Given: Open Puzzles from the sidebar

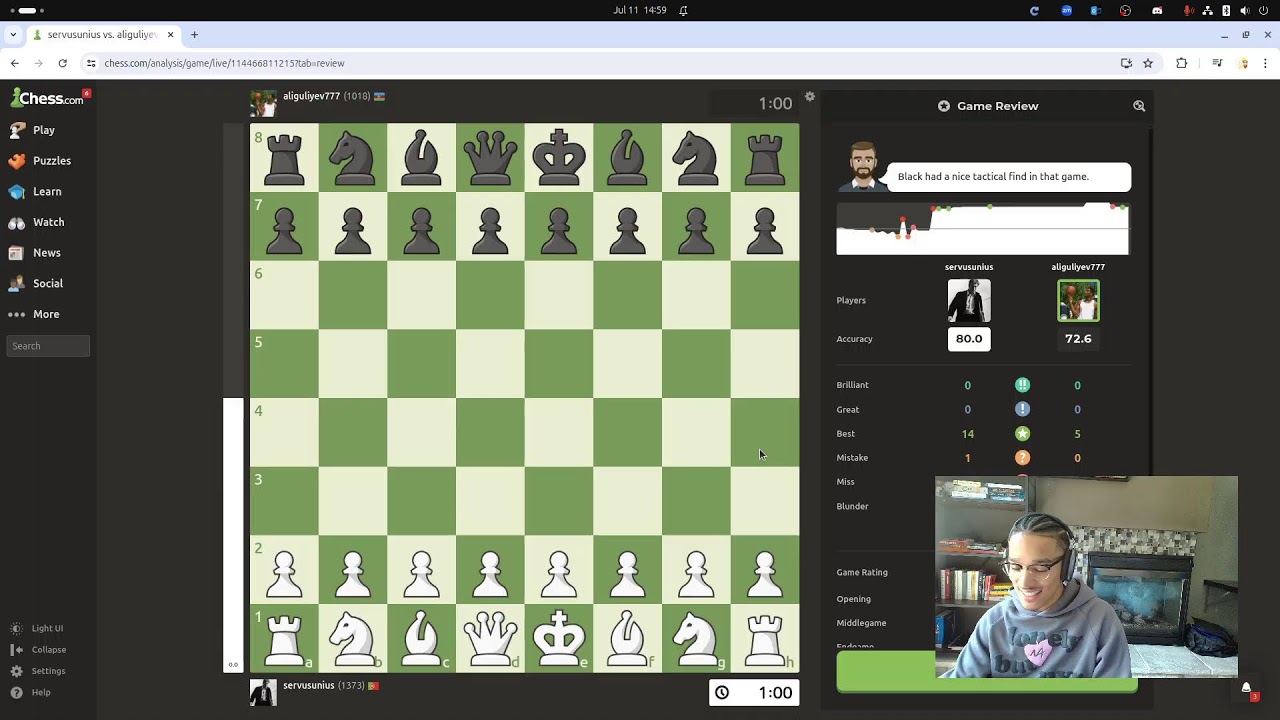Looking at the screenshot, I should (x=39, y=161).
